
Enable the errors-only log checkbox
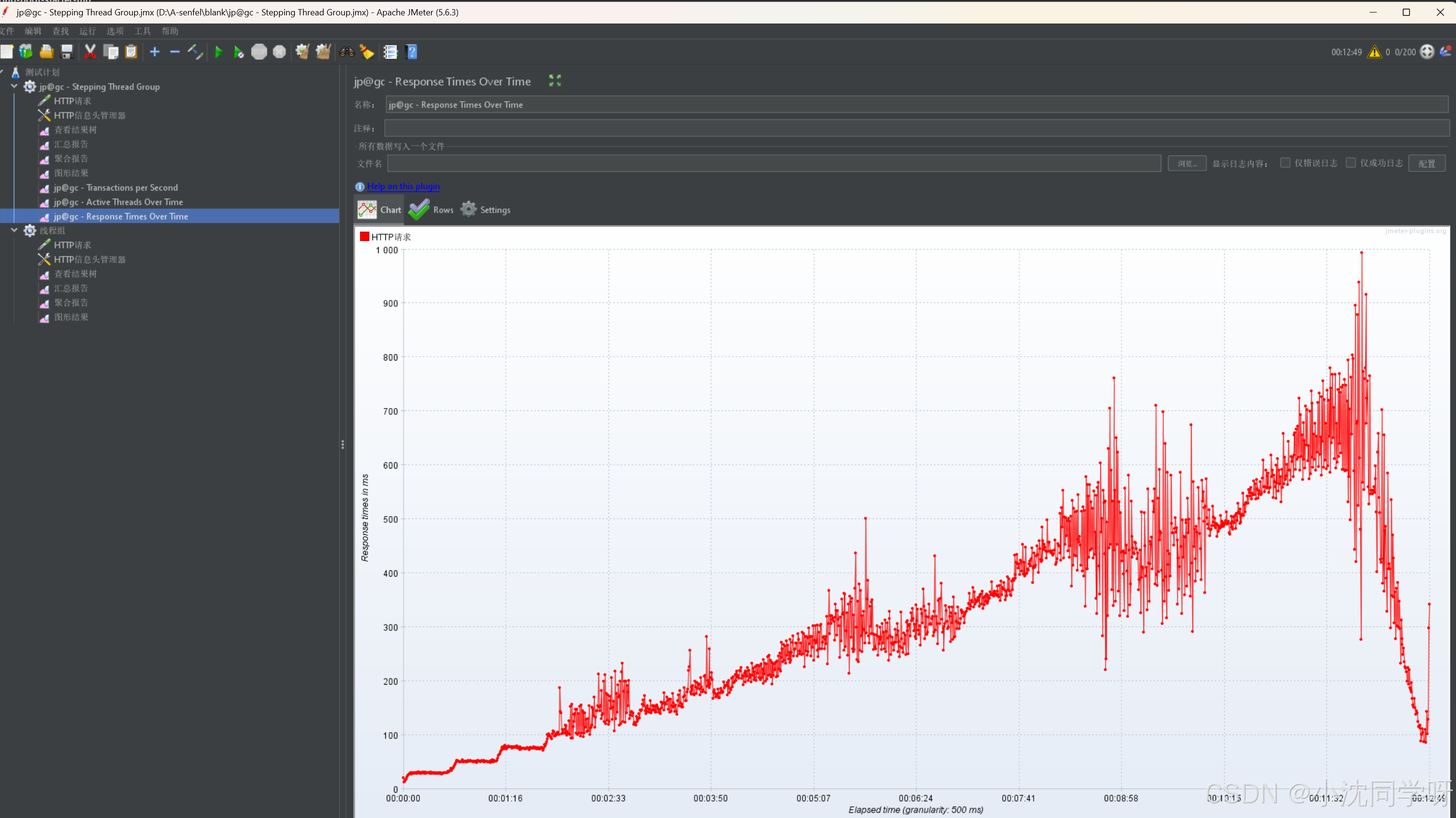coord(1285,163)
